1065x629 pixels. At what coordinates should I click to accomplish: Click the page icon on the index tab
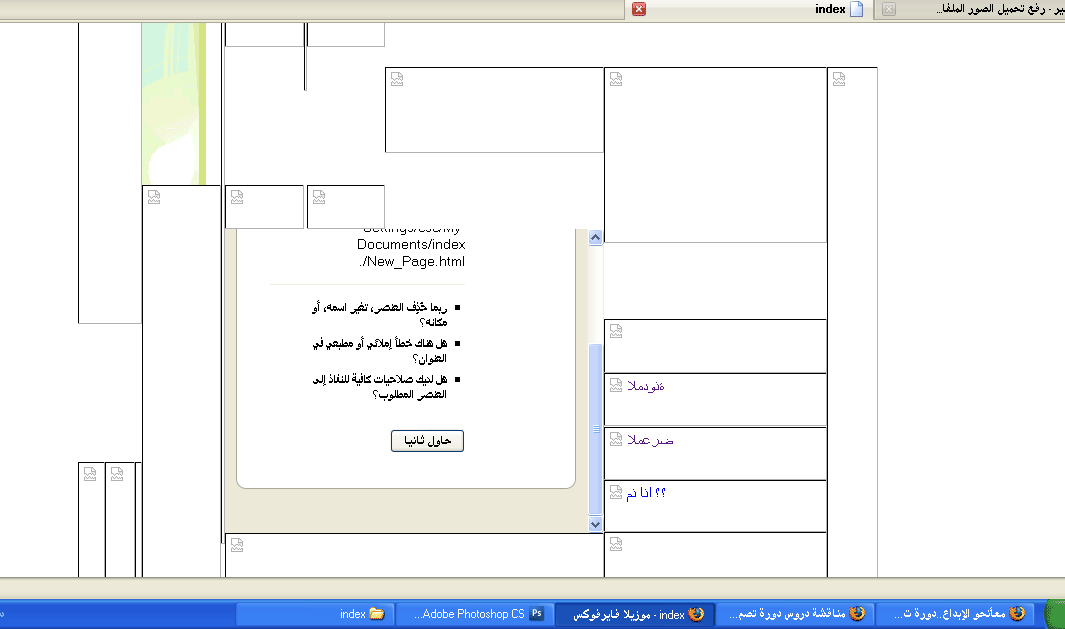point(856,9)
